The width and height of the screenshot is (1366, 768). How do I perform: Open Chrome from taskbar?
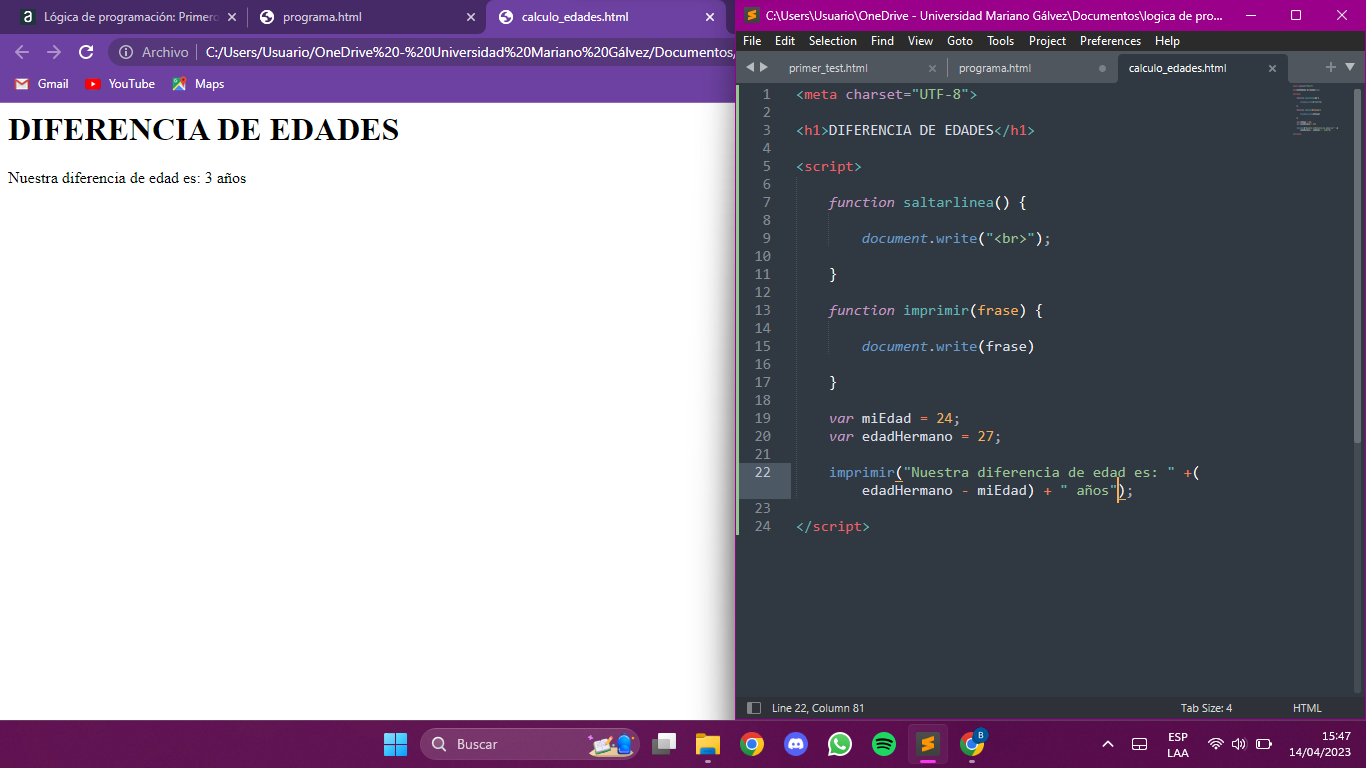pos(752,744)
